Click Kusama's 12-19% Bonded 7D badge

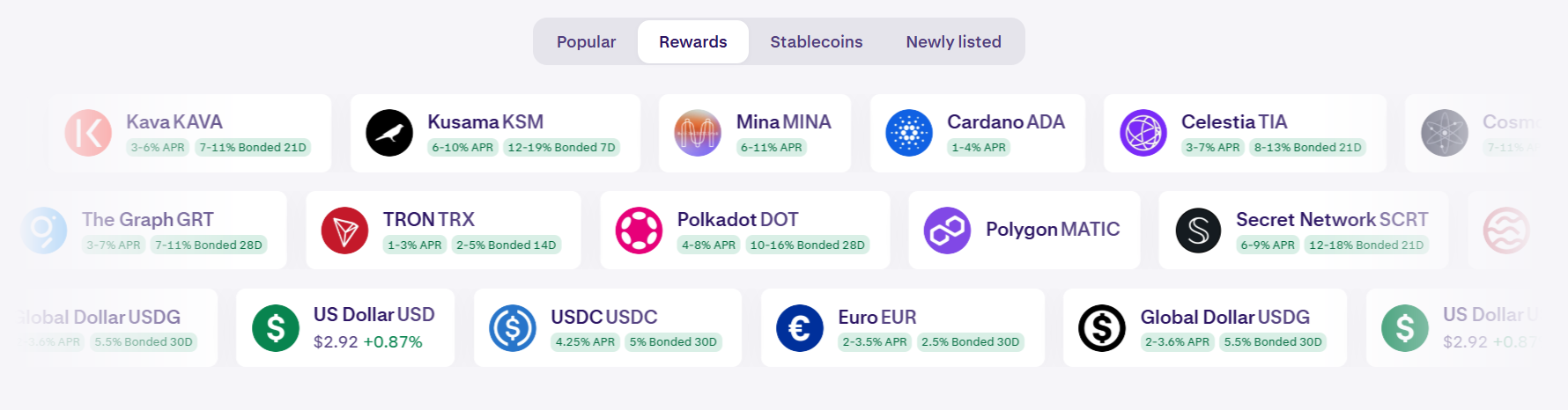click(561, 148)
